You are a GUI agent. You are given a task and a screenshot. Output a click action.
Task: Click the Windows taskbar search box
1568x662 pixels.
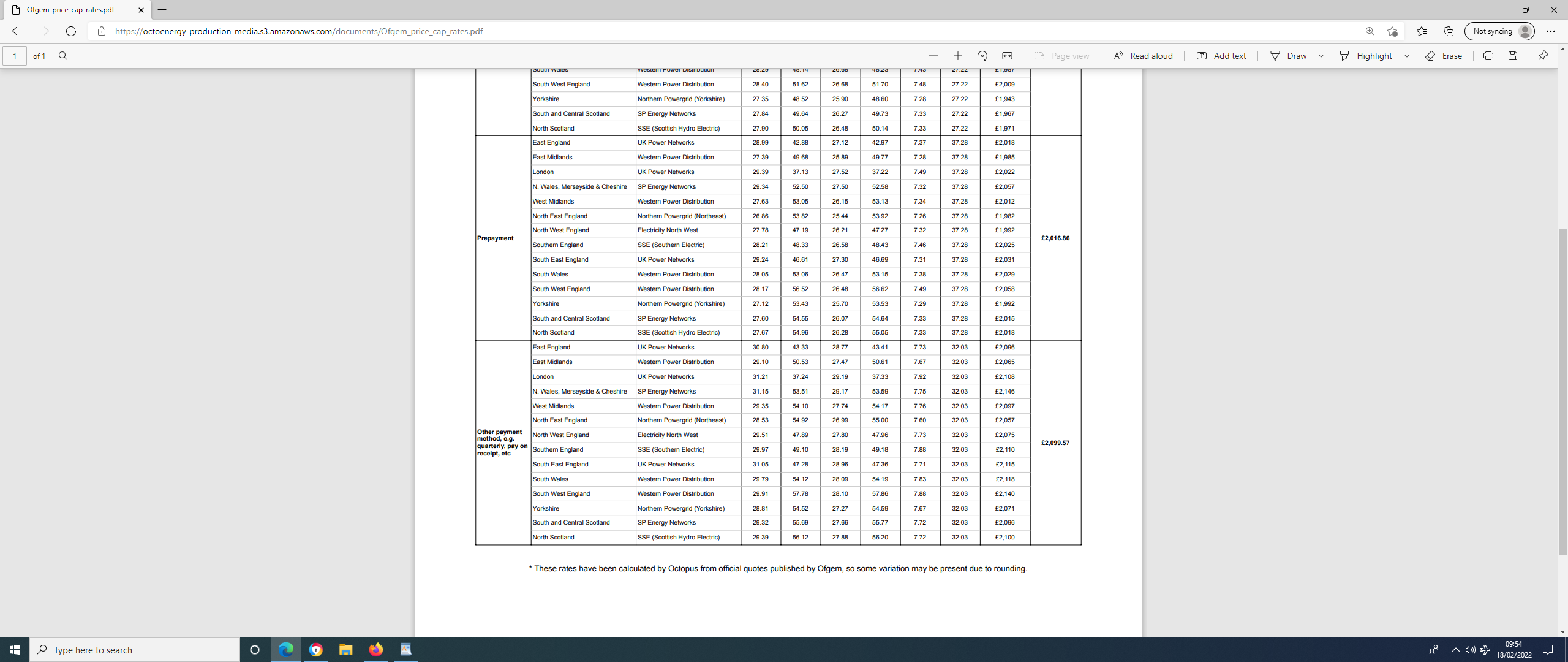pos(135,650)
